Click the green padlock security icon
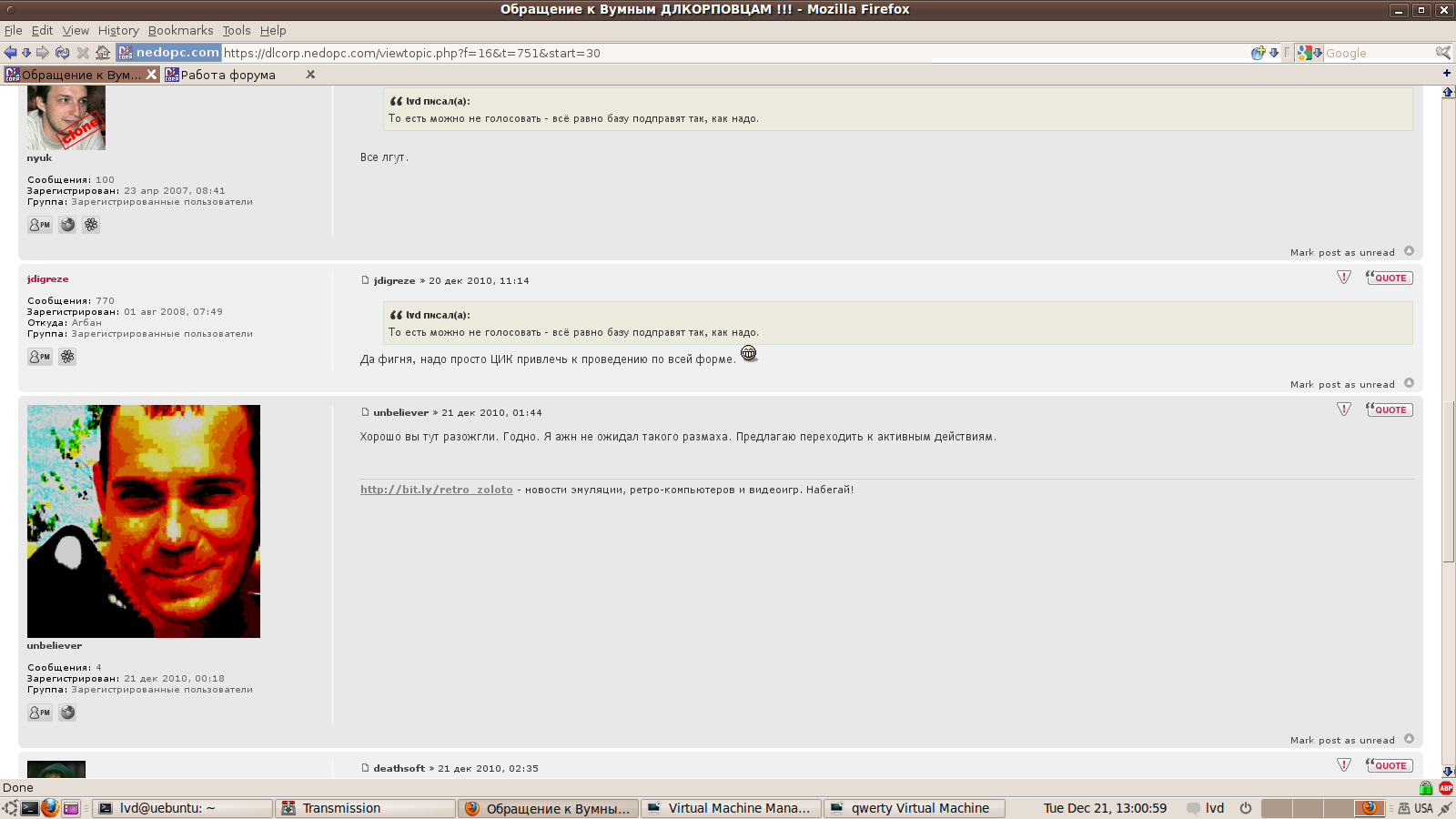Screen dimensions: 1456x819 [1426, 788]
